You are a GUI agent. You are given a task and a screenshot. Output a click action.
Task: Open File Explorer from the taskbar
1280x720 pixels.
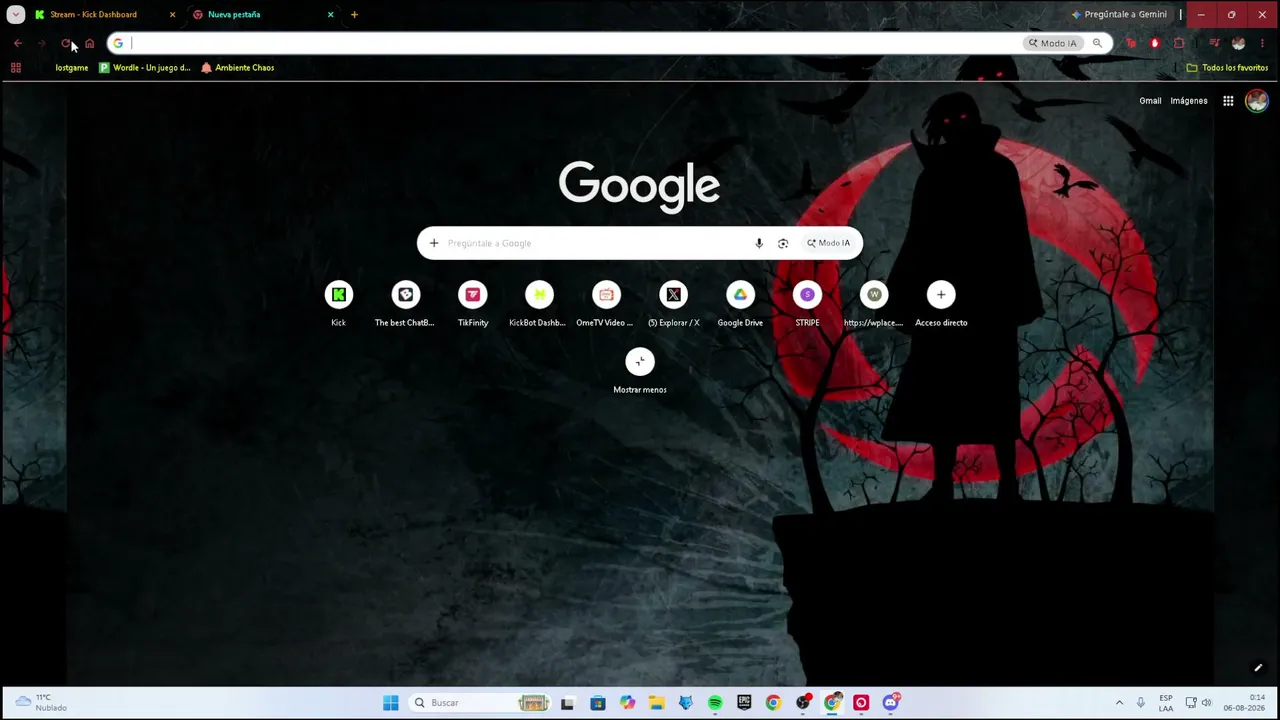[x=656, y=703]
